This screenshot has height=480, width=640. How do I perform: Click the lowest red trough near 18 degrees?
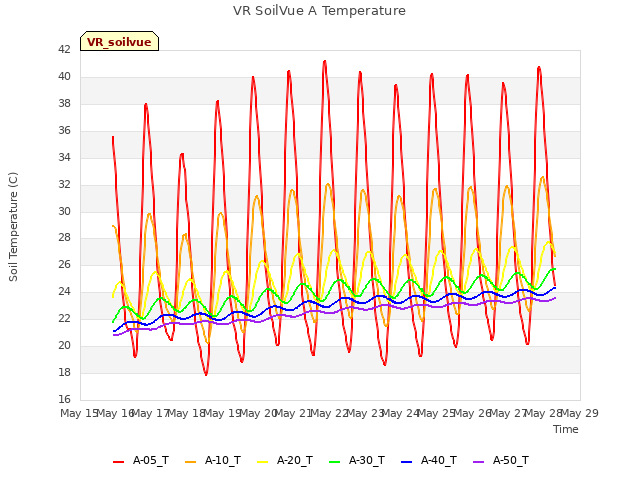[x=206, y=374]
